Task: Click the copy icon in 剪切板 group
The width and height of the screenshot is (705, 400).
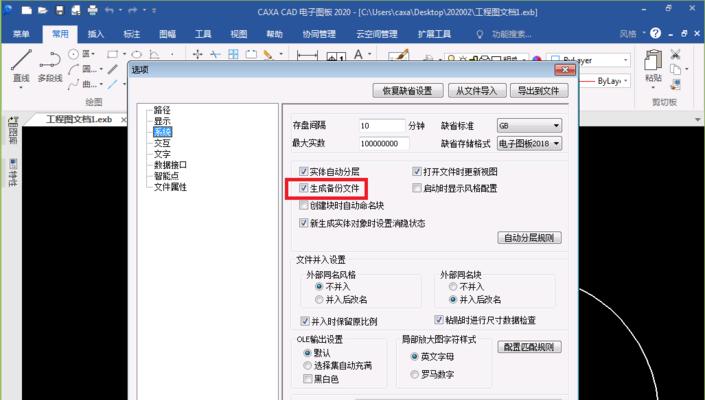Action: (x=675, y=69)
